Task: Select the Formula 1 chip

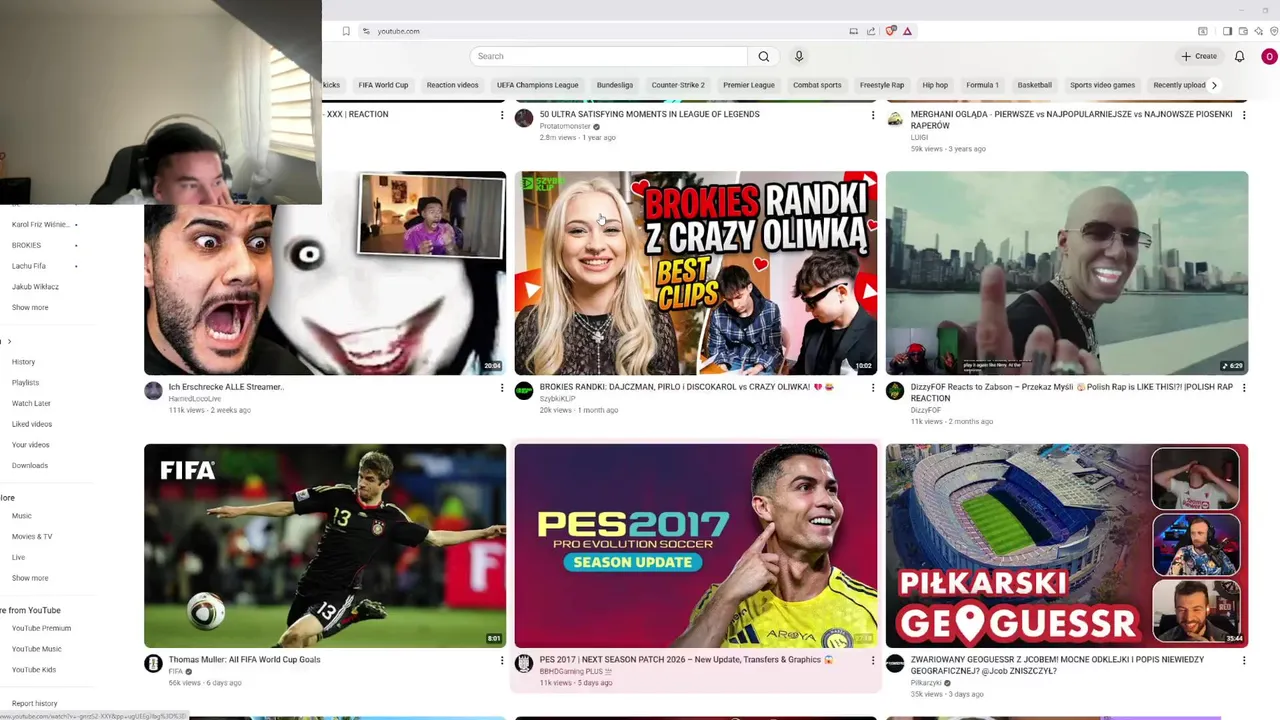Action: click(x=982, y=85)
